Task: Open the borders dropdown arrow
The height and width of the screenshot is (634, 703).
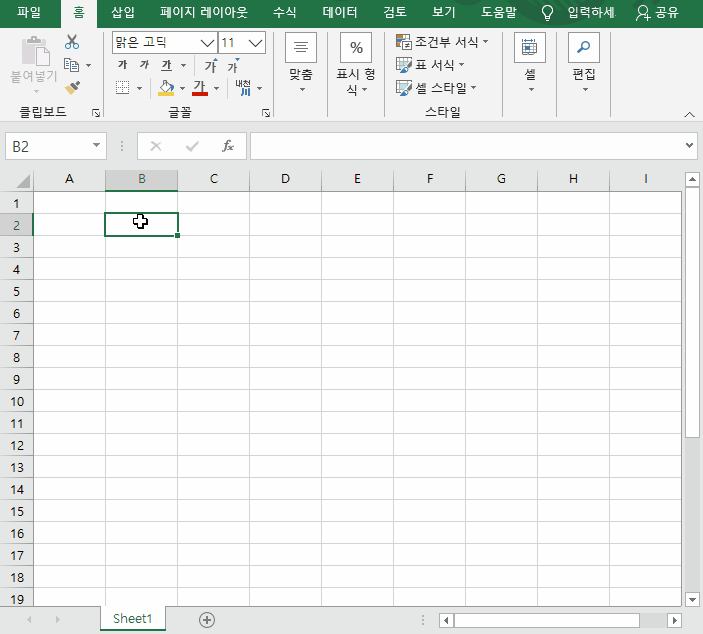Action: (x=139, y=88)
